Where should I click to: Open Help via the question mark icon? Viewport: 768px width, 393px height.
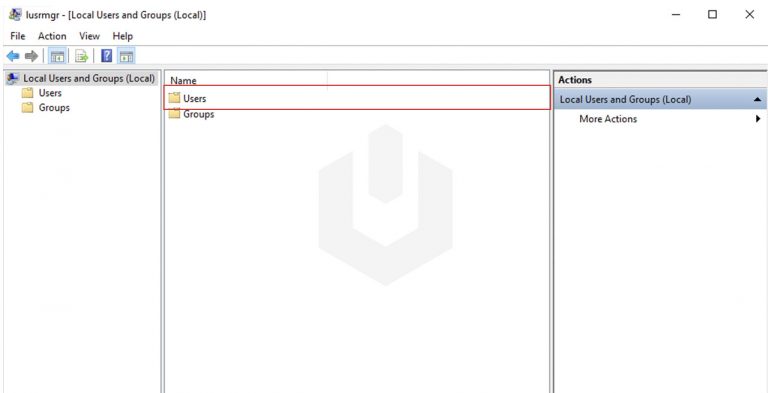point(106,56)
